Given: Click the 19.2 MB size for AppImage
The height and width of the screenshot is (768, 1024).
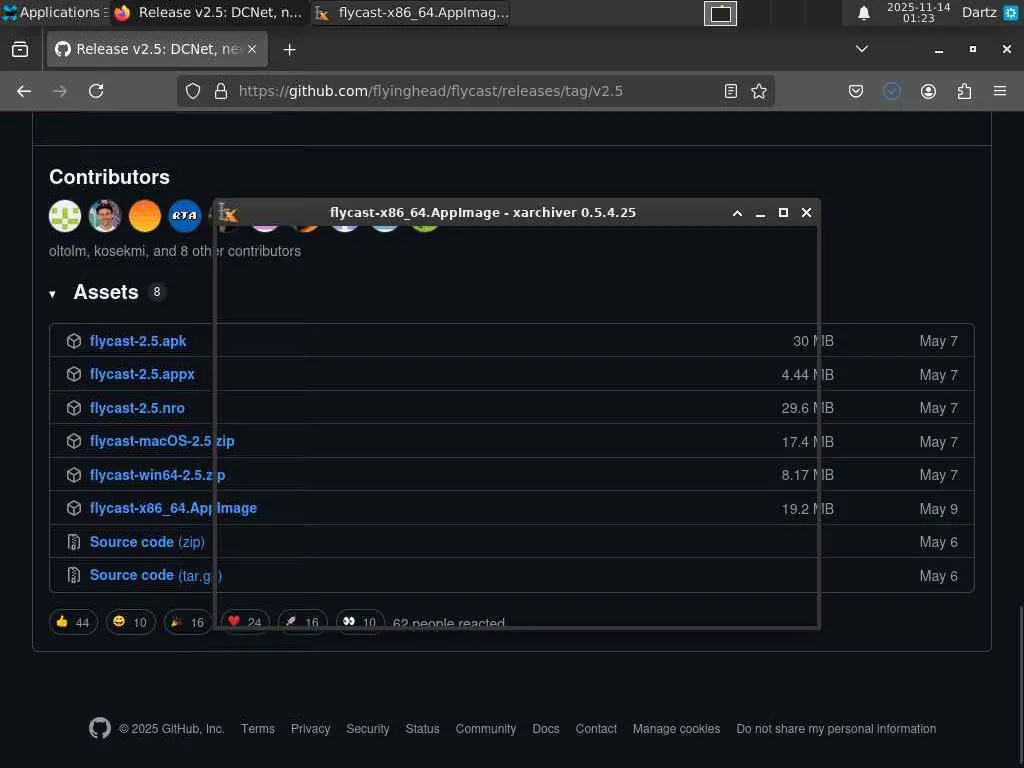Looking at the screenshot, I should point(807,509).
